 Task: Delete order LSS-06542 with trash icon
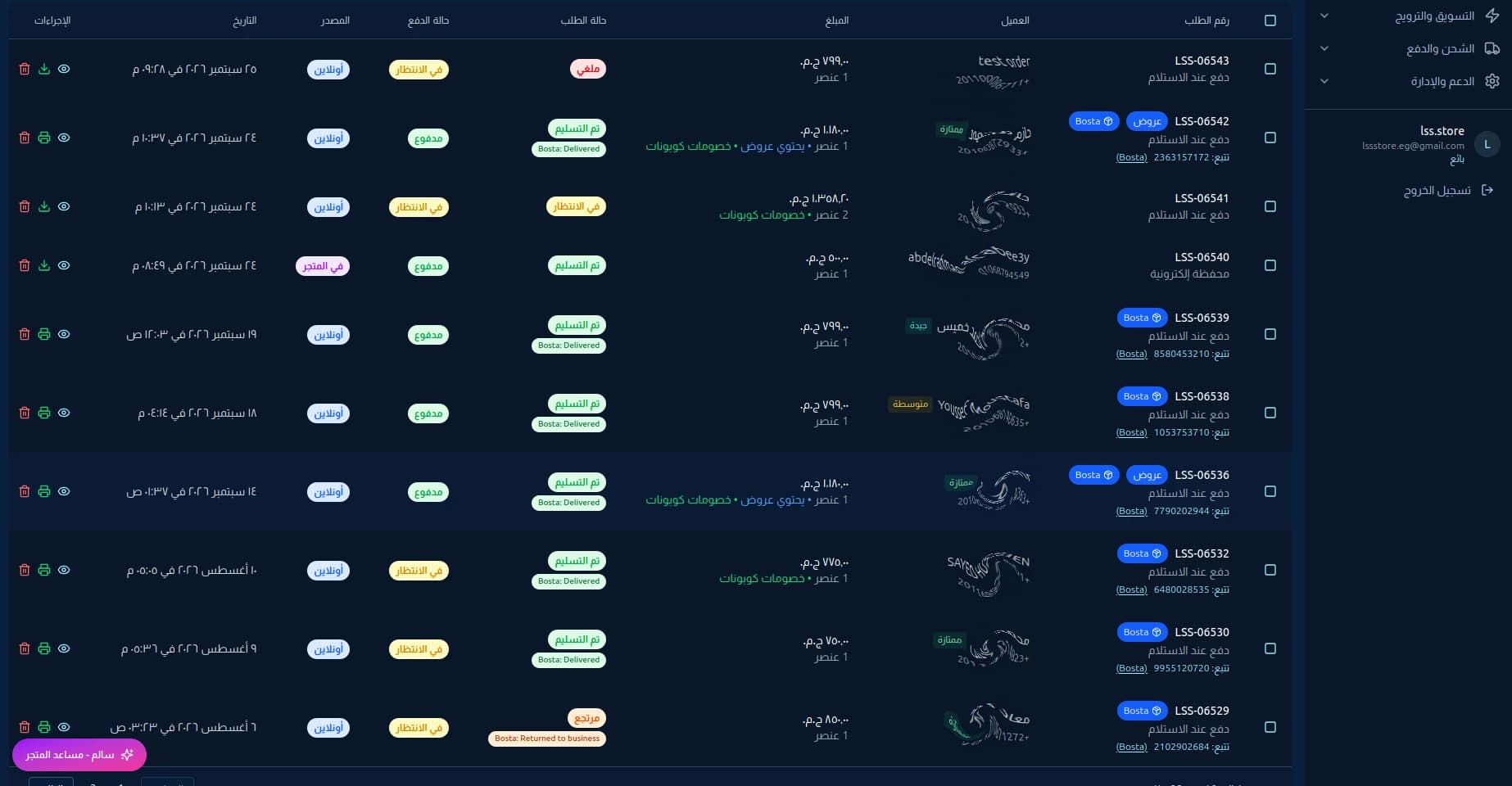(x=25, y=138)
